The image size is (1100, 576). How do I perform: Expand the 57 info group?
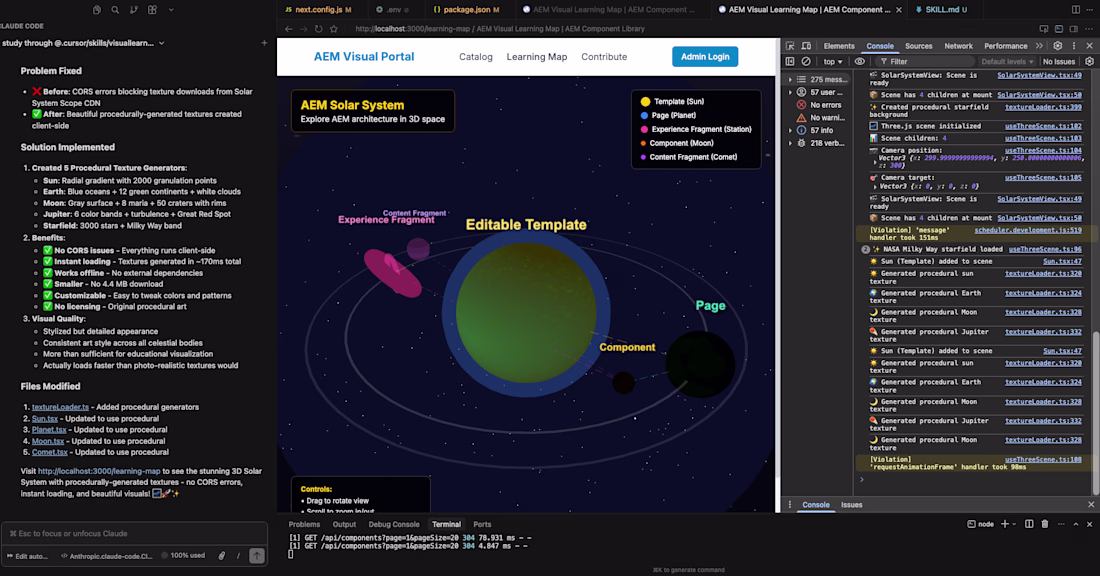click(791, 130)
